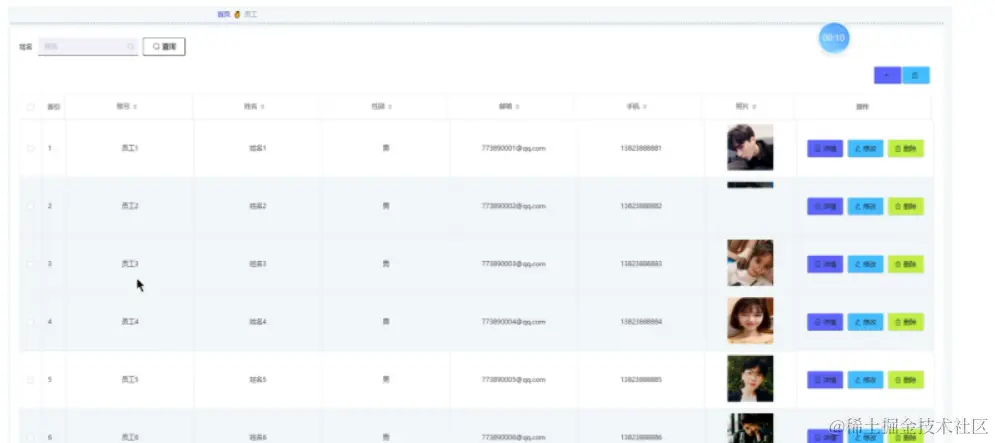Open the photo thumbnail in row 5
Screen dimensions: 995x443
(750, 378)
